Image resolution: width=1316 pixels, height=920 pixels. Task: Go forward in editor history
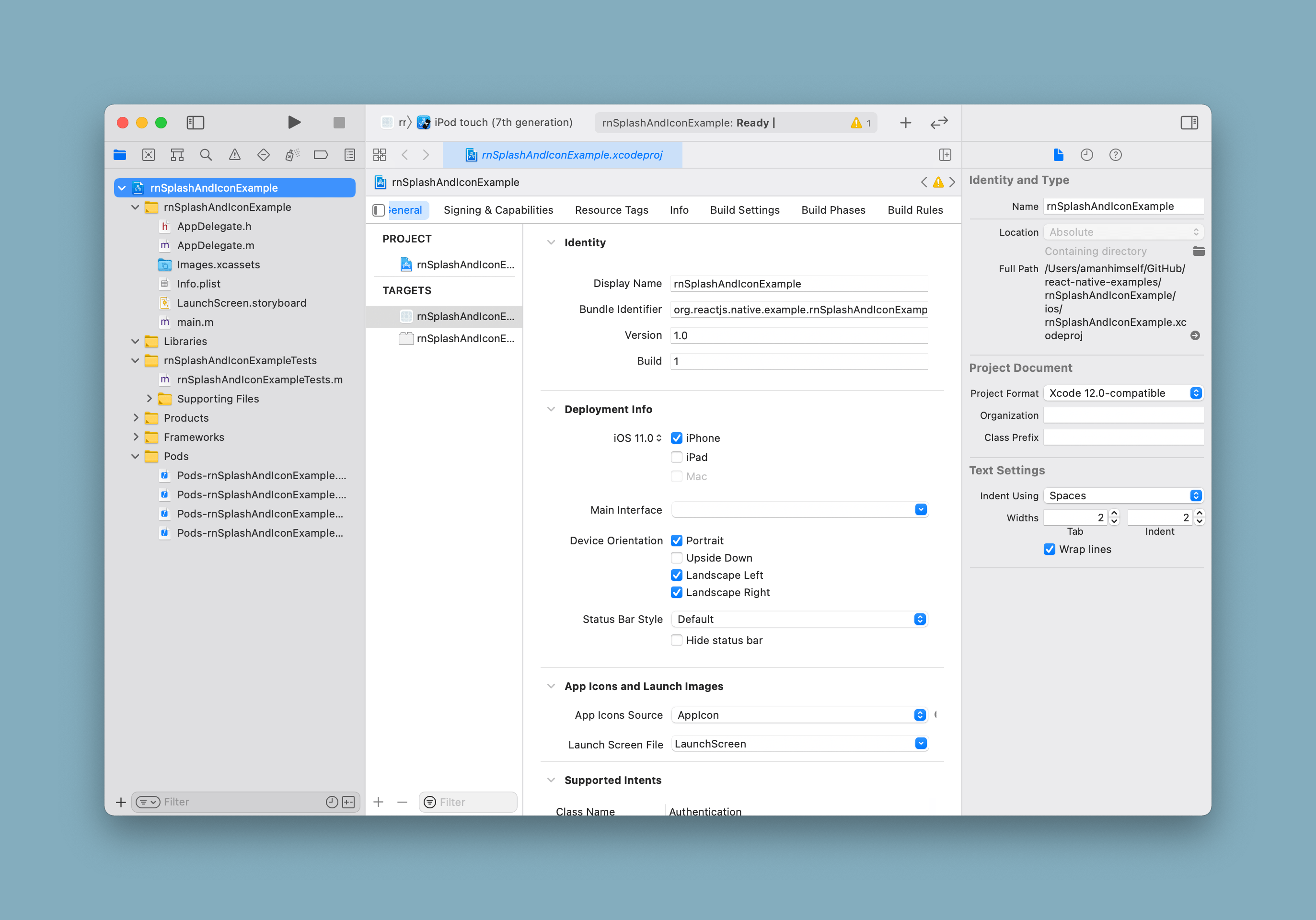pyautogui.click(x=426, y=155)
